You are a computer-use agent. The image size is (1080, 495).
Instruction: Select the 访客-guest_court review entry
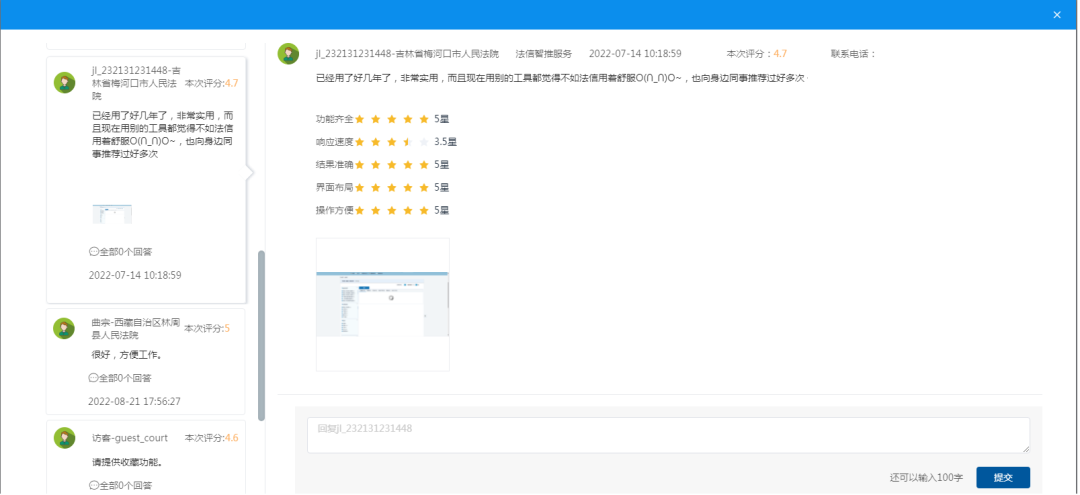coord(145,457)
